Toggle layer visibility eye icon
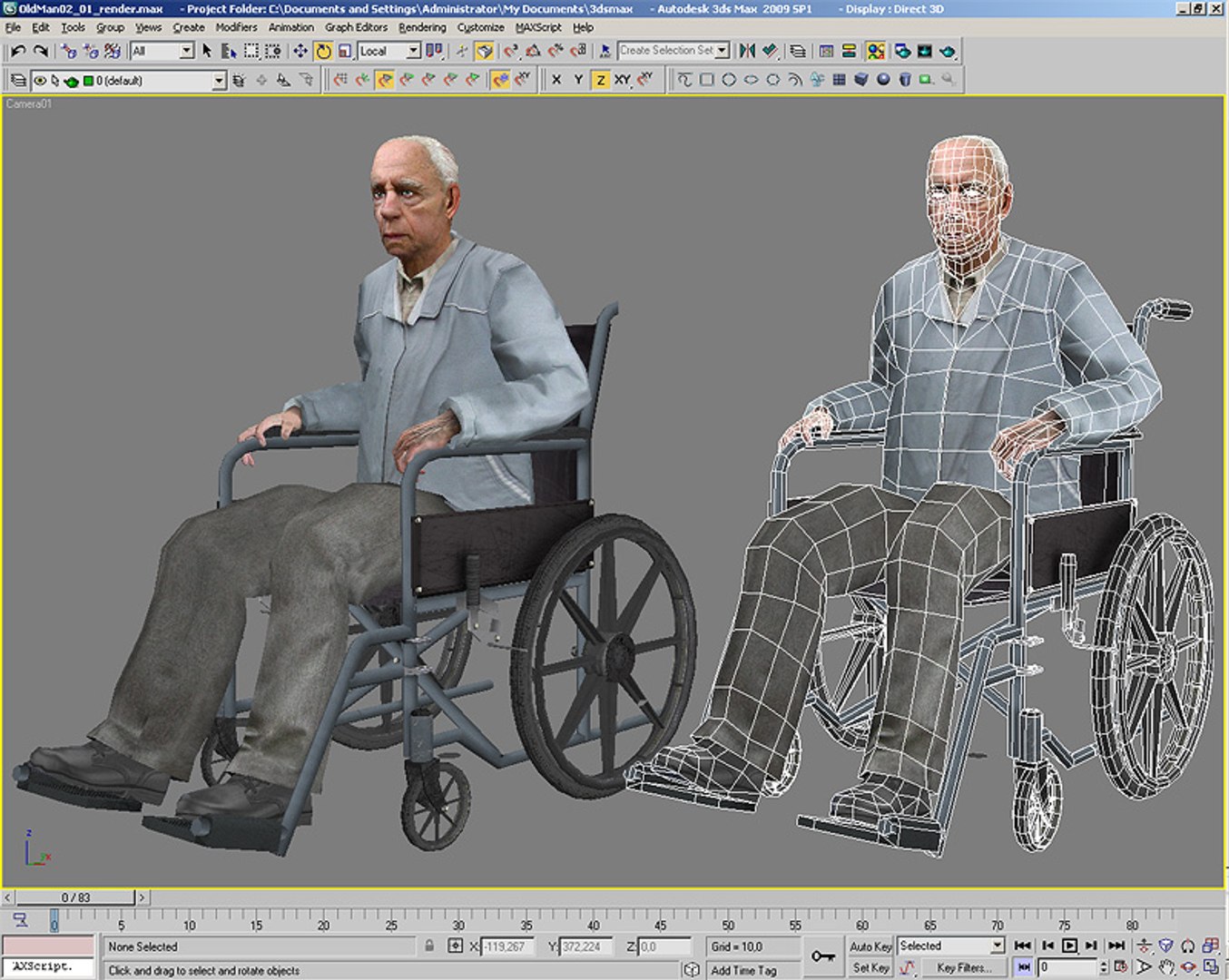Image resolution: width=1229 pixels, height=980 pixels. tap(40, 81)
